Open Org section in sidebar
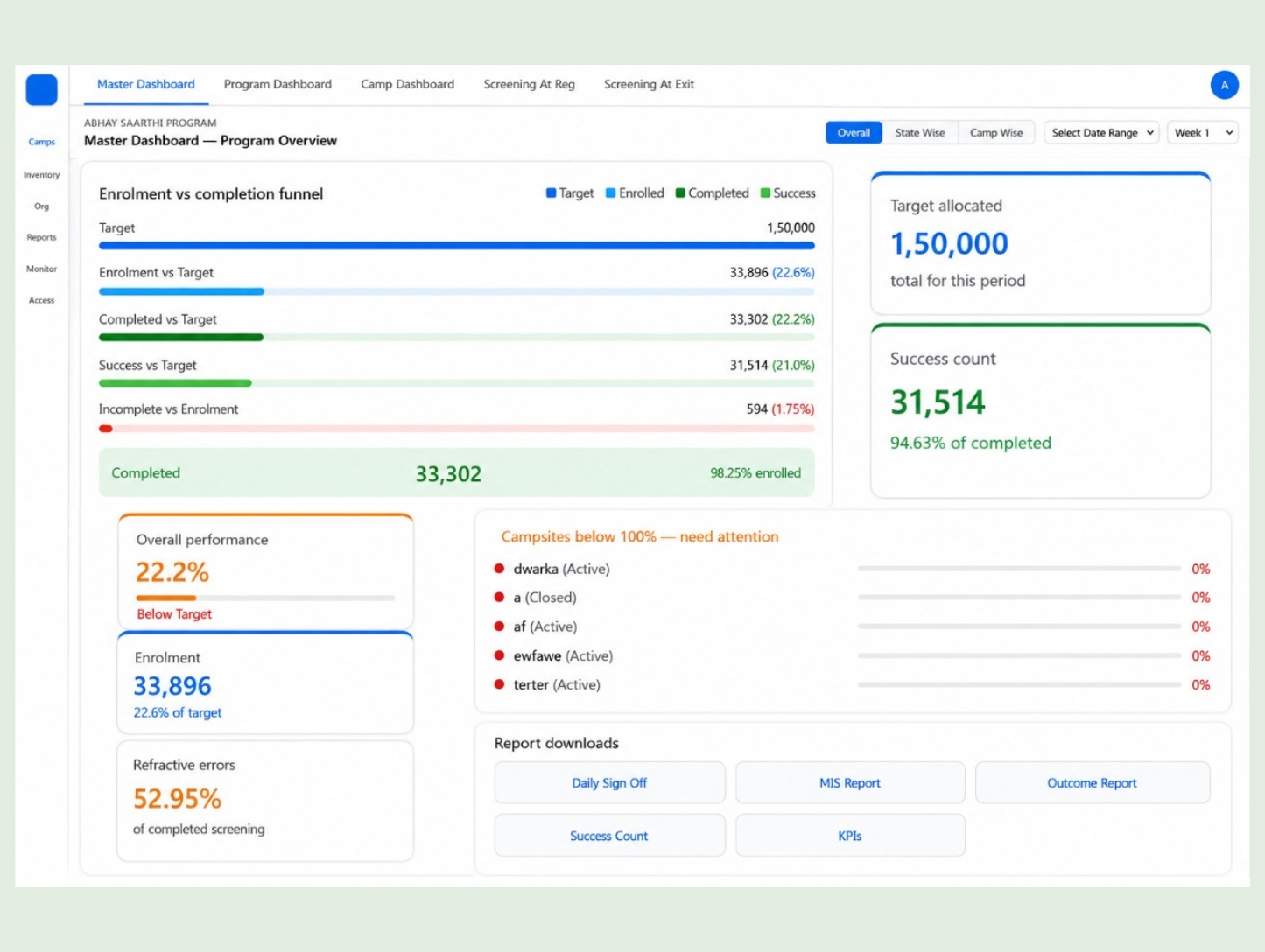Viewport: 1265px width, 952px height. (x=41, y=206)
